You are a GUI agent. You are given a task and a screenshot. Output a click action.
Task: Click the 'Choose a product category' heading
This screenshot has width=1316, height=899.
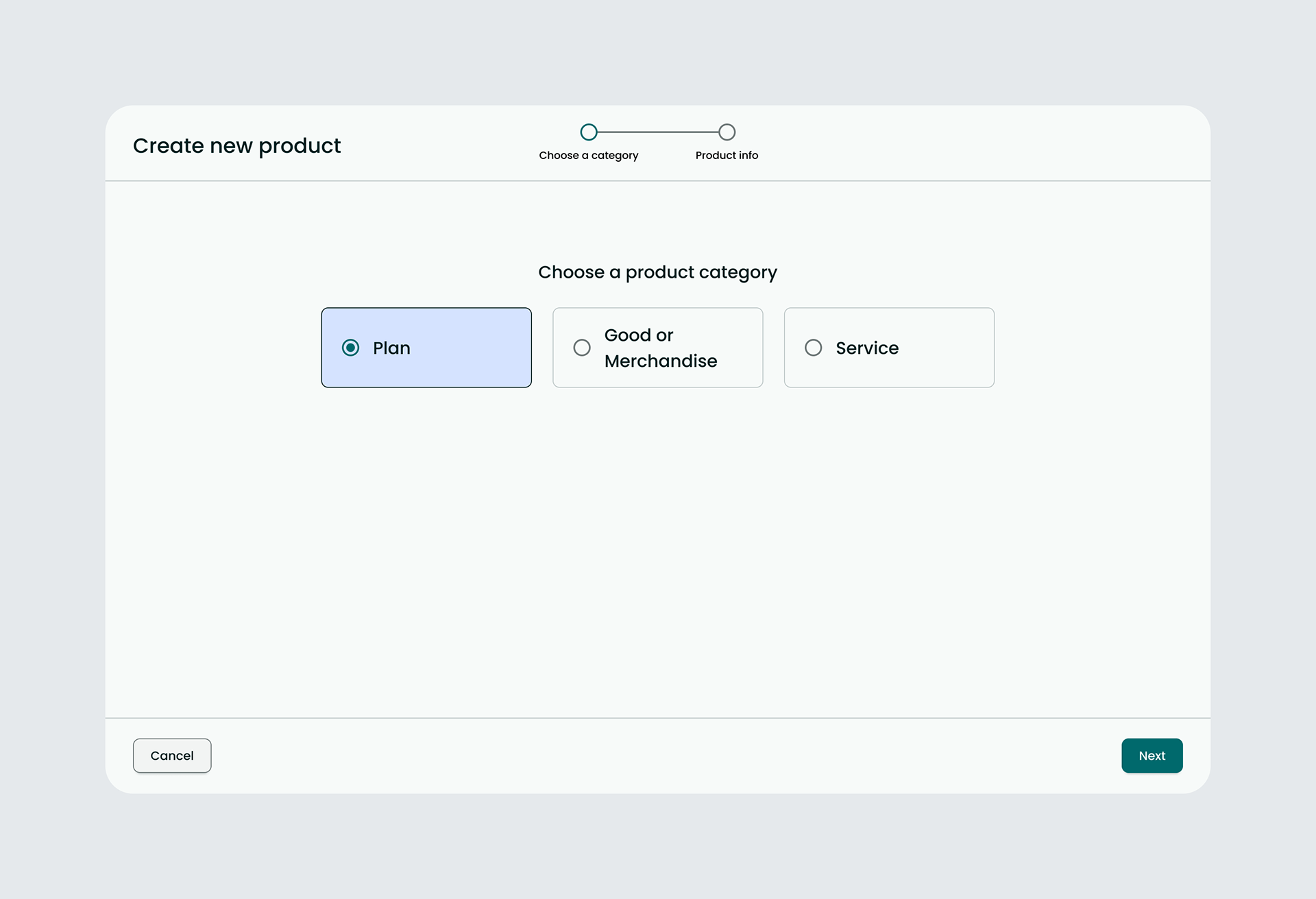coord(657,272)
